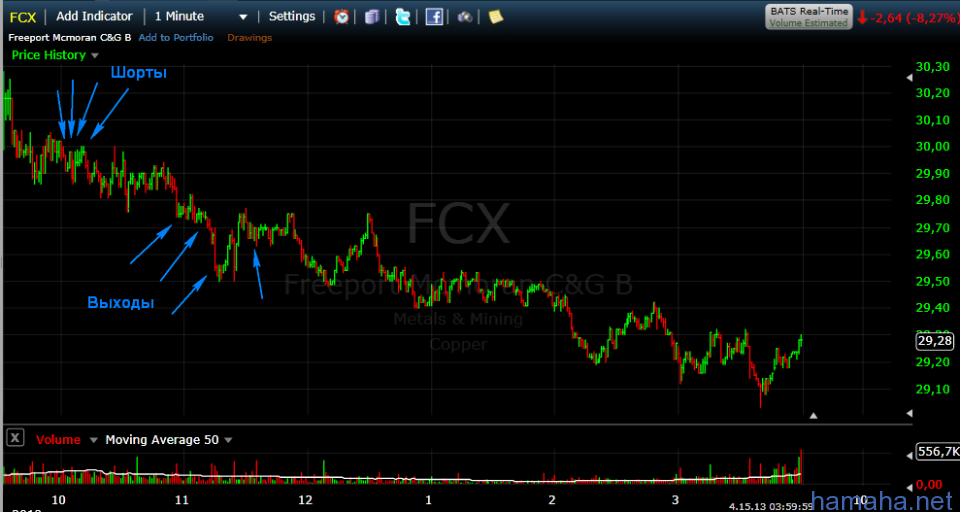960x512 pixels.
Task: Open the 1 Minute timeframe dropdown
Action: pos(201,17)
